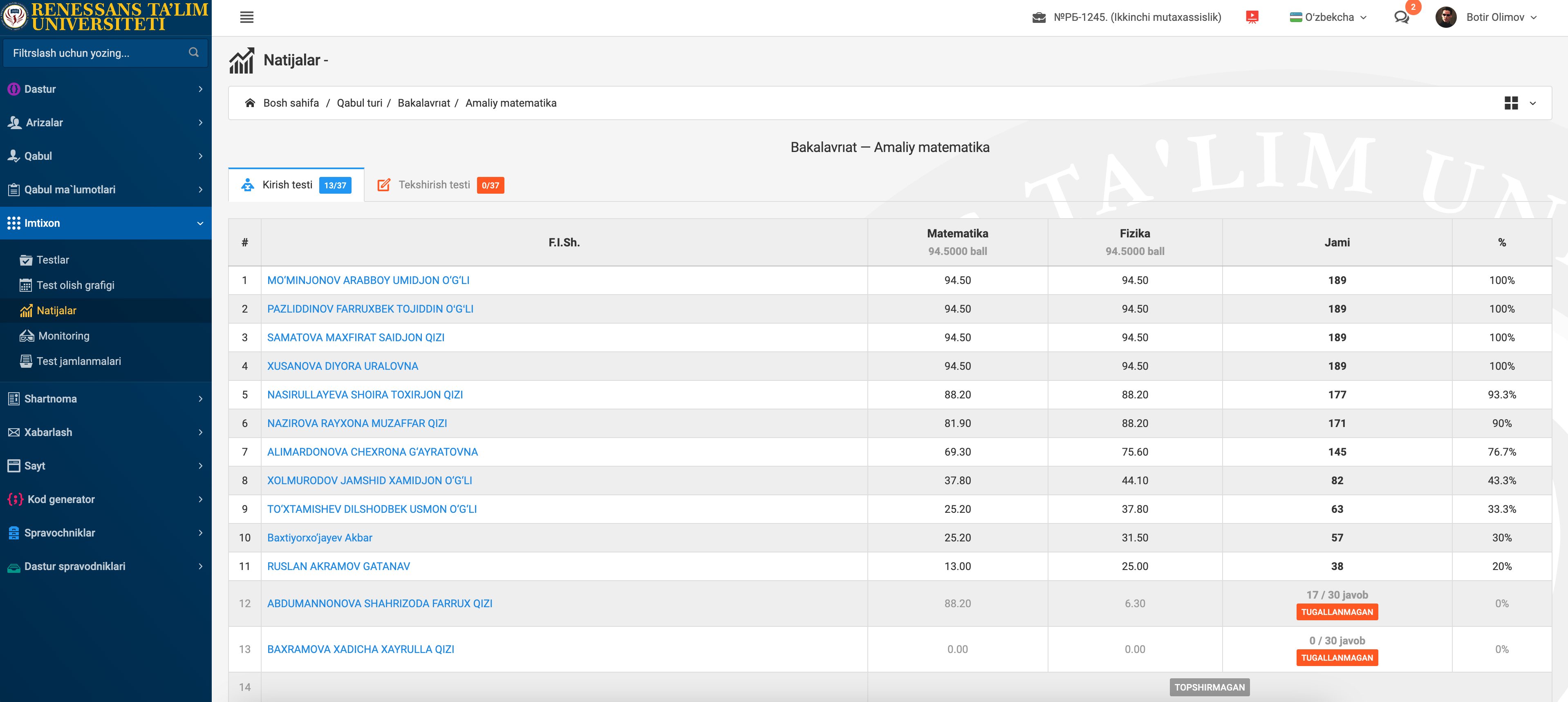Viewport: 1568px width, 702px height.
Task: Expand the Shartnoma menu chevron
Action: coord(200,398)
